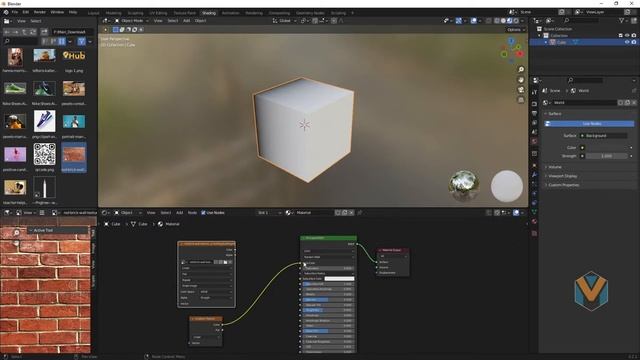Switch to the Shading workspace tab
Viewport: 640px width, 360px height.
pyautogui.click(x=209, y=13)
